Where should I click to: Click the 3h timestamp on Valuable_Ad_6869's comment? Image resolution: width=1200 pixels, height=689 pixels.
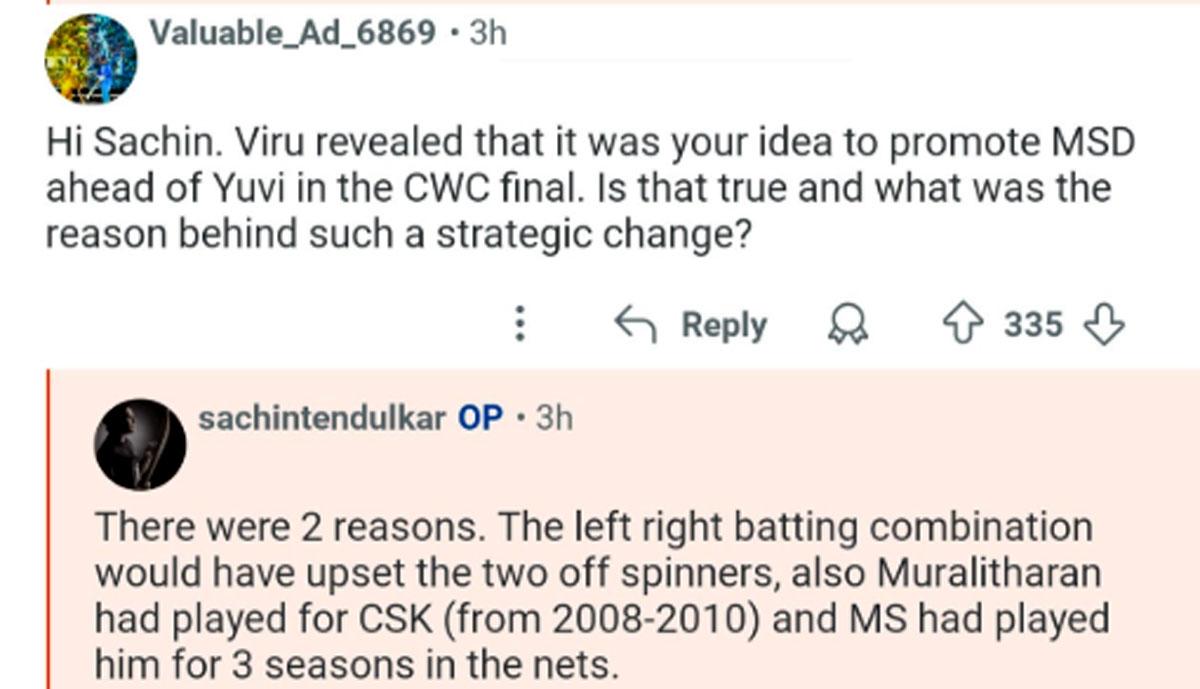click(488, 33)
